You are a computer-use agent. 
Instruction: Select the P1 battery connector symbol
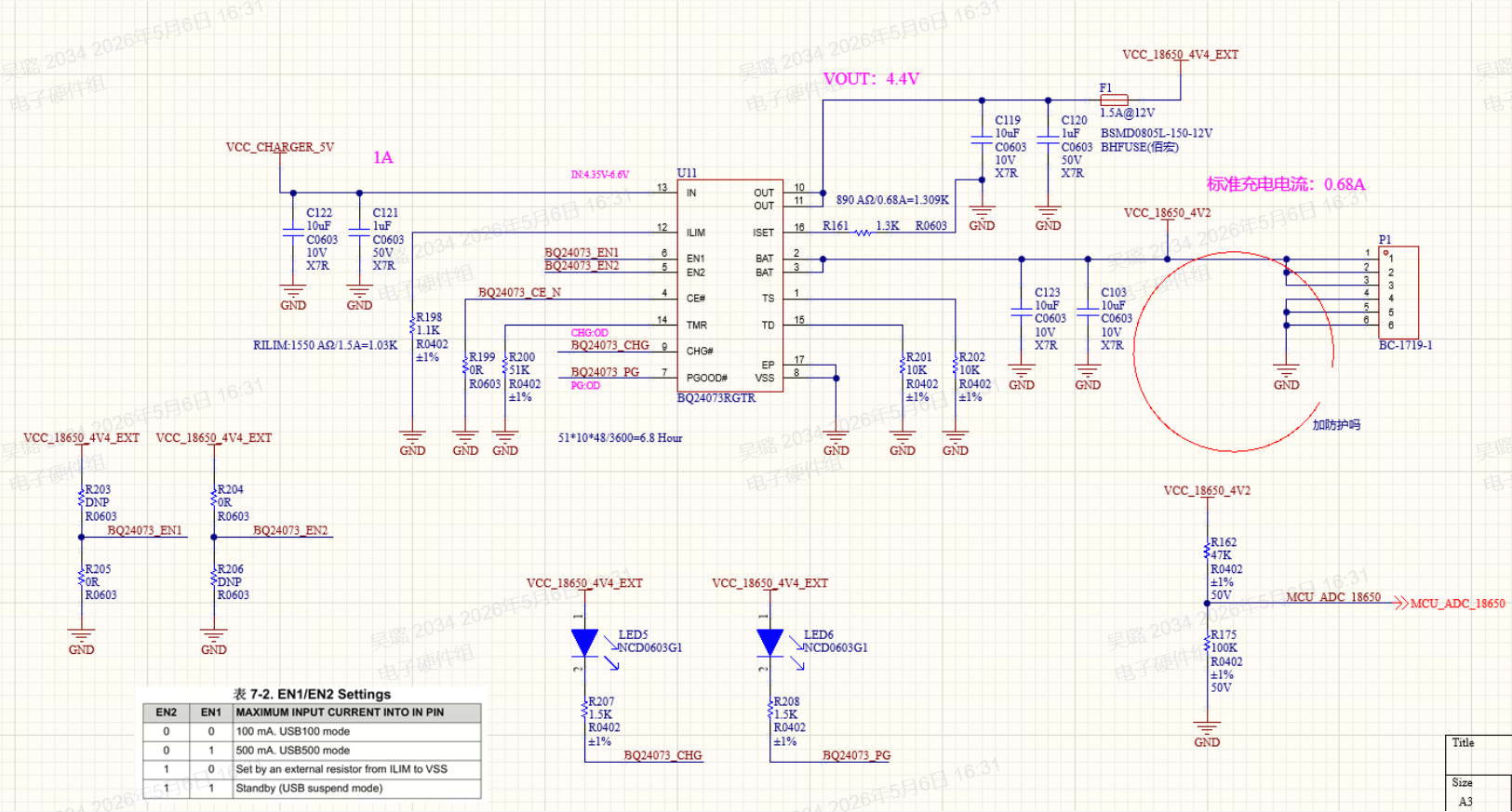[x=1398, y=292]
